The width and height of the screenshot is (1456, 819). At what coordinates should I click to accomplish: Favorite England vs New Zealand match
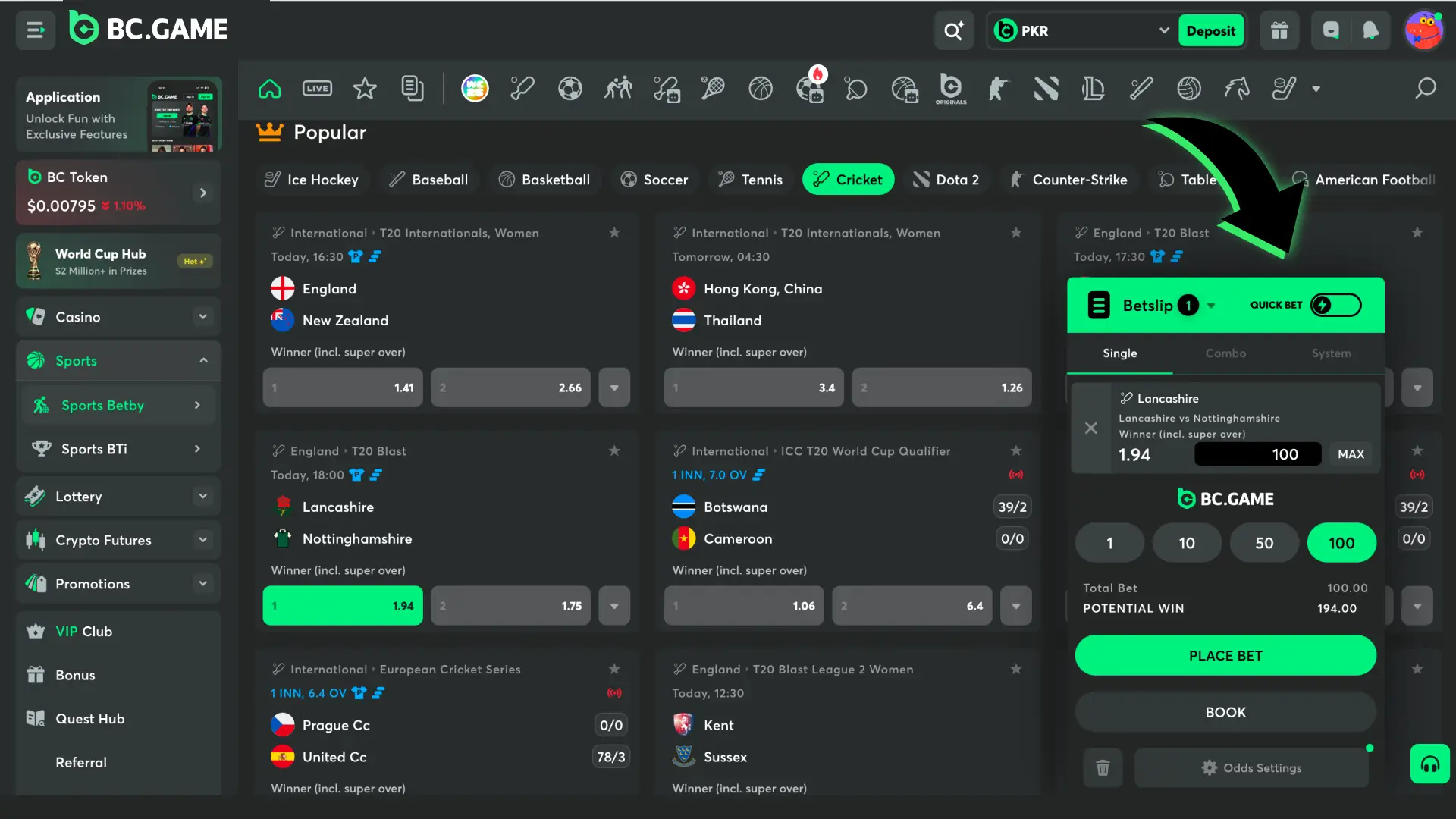click(614, 233)
